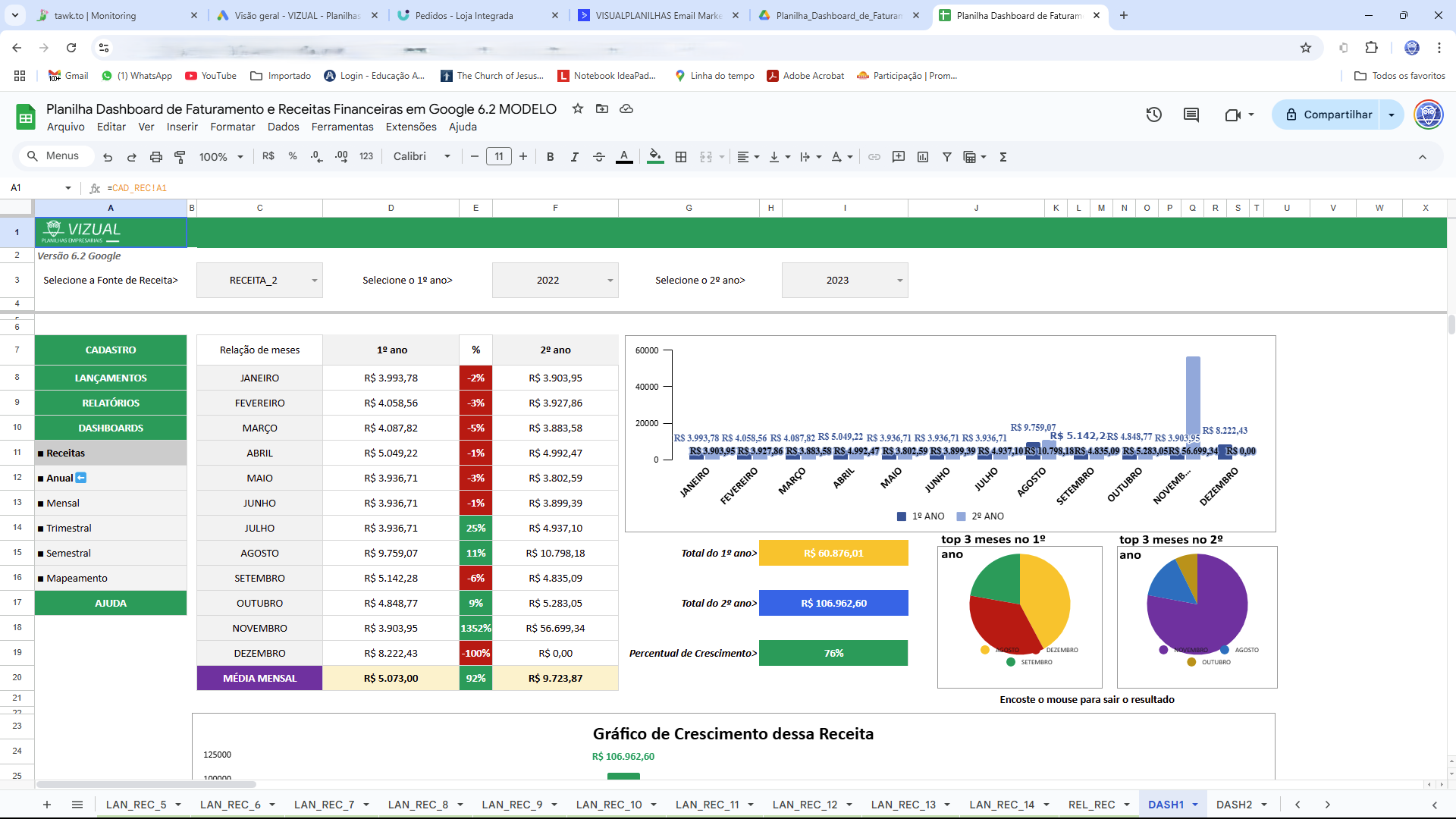1456x819 pixels.
Task: Click the insert chart icon
Action: (x=923, y=157)
